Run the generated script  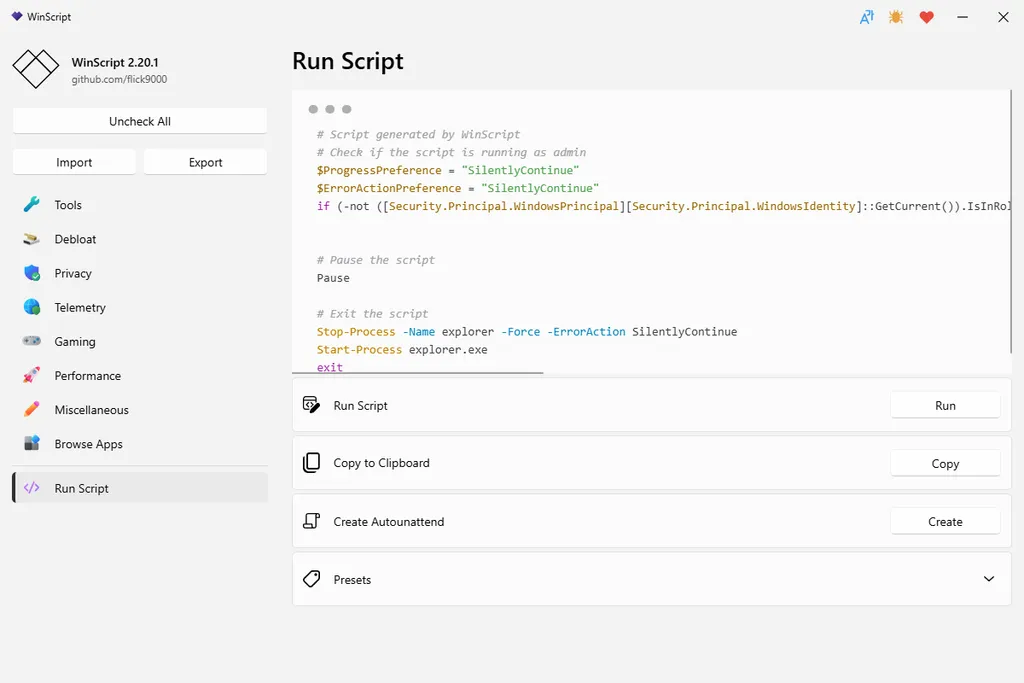point(945,405)
